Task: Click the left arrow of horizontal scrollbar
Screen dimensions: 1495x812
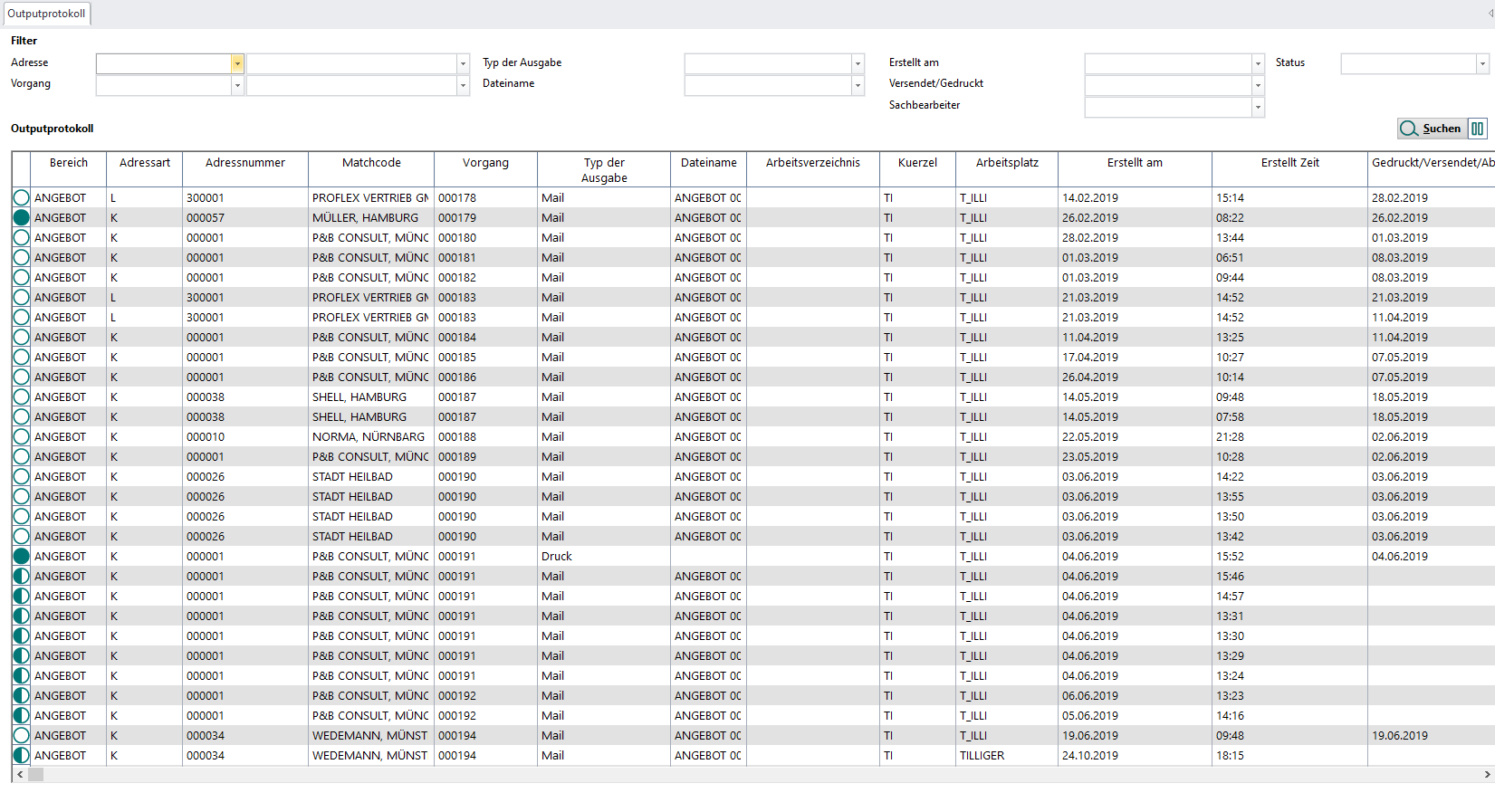Action: (20, 775)
